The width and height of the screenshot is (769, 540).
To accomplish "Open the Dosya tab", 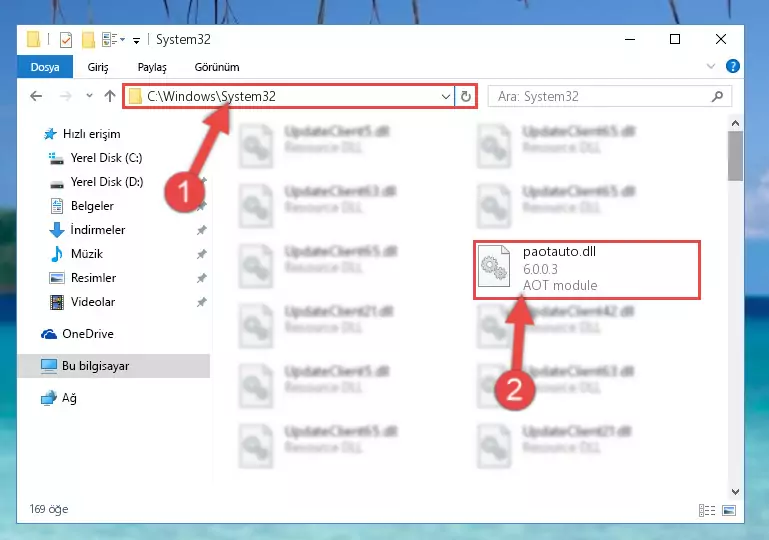I will coord(45,67).
